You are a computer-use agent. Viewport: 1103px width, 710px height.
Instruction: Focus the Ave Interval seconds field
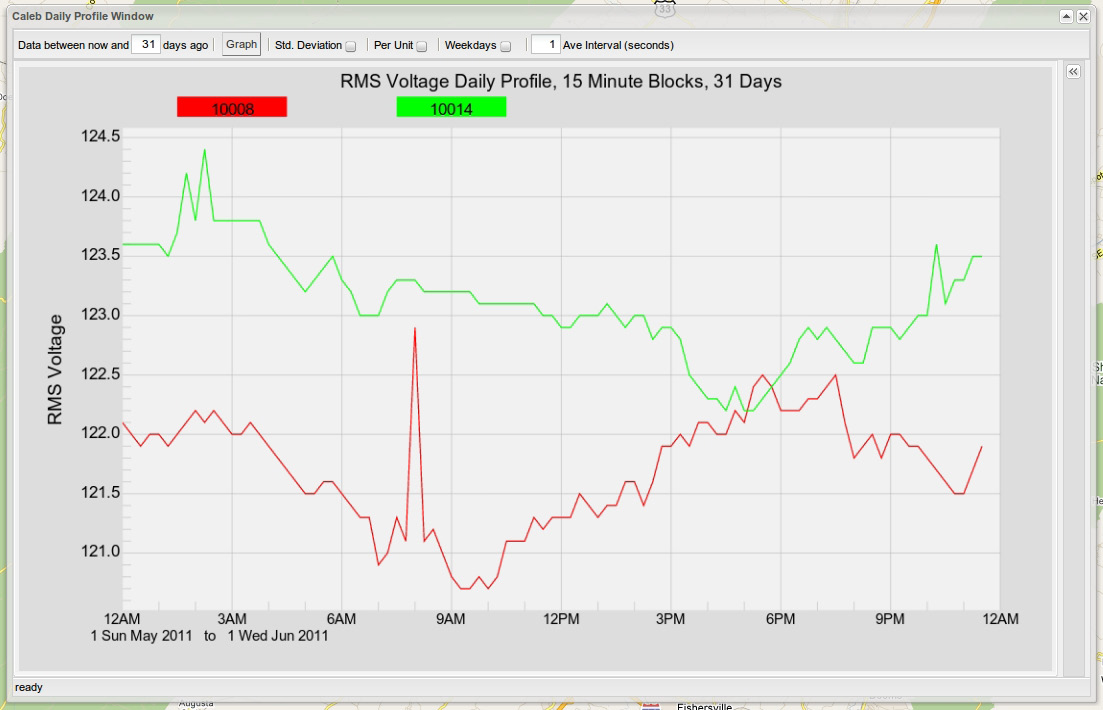pos(545,45)
